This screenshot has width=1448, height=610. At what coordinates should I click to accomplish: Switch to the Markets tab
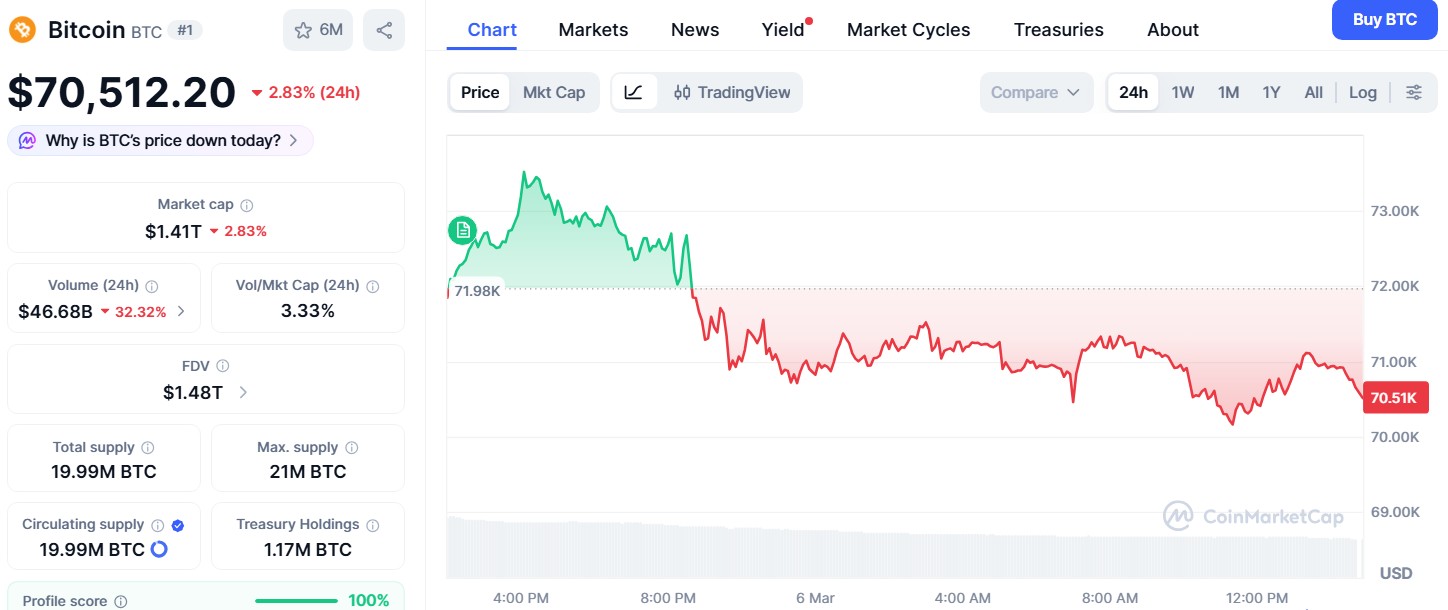tap(593, 29)
